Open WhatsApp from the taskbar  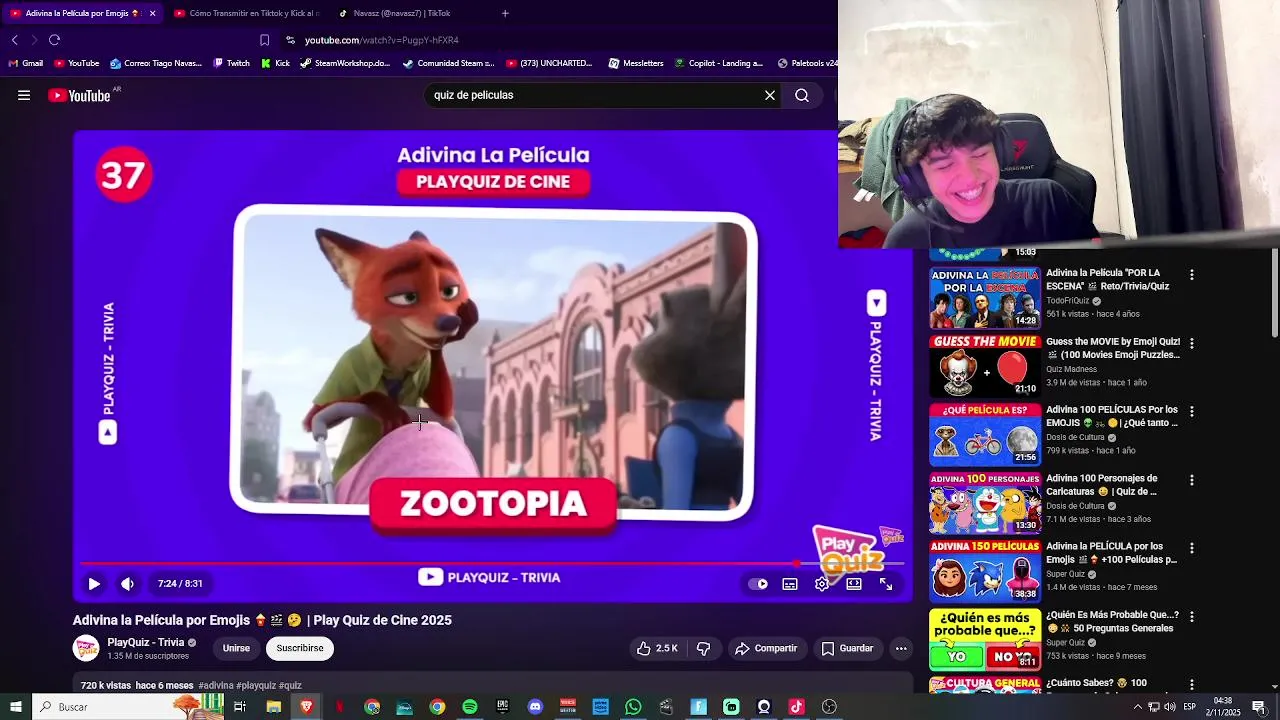[x=633, y=707]
